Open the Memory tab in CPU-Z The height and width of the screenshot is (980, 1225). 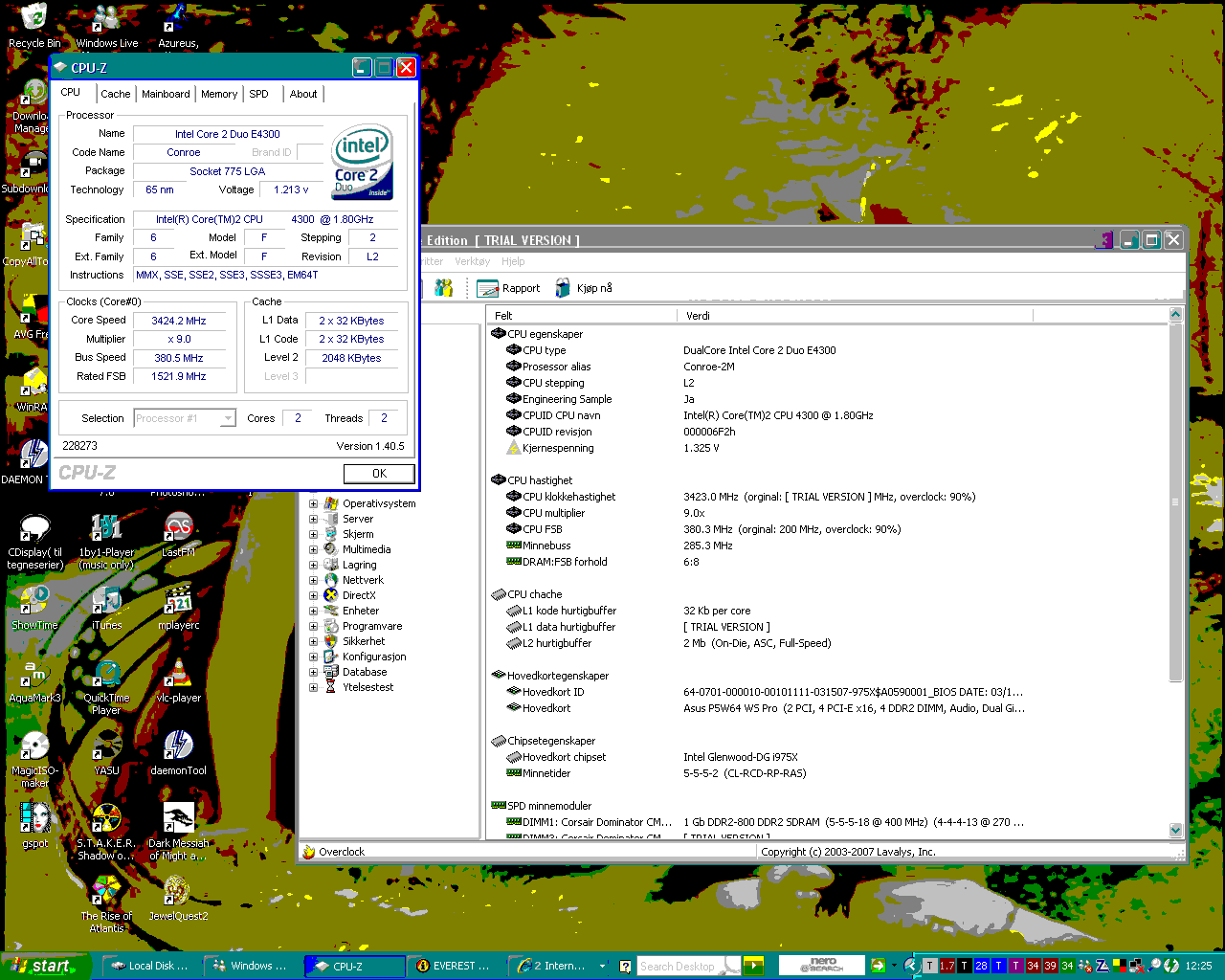tap(219, 94)
